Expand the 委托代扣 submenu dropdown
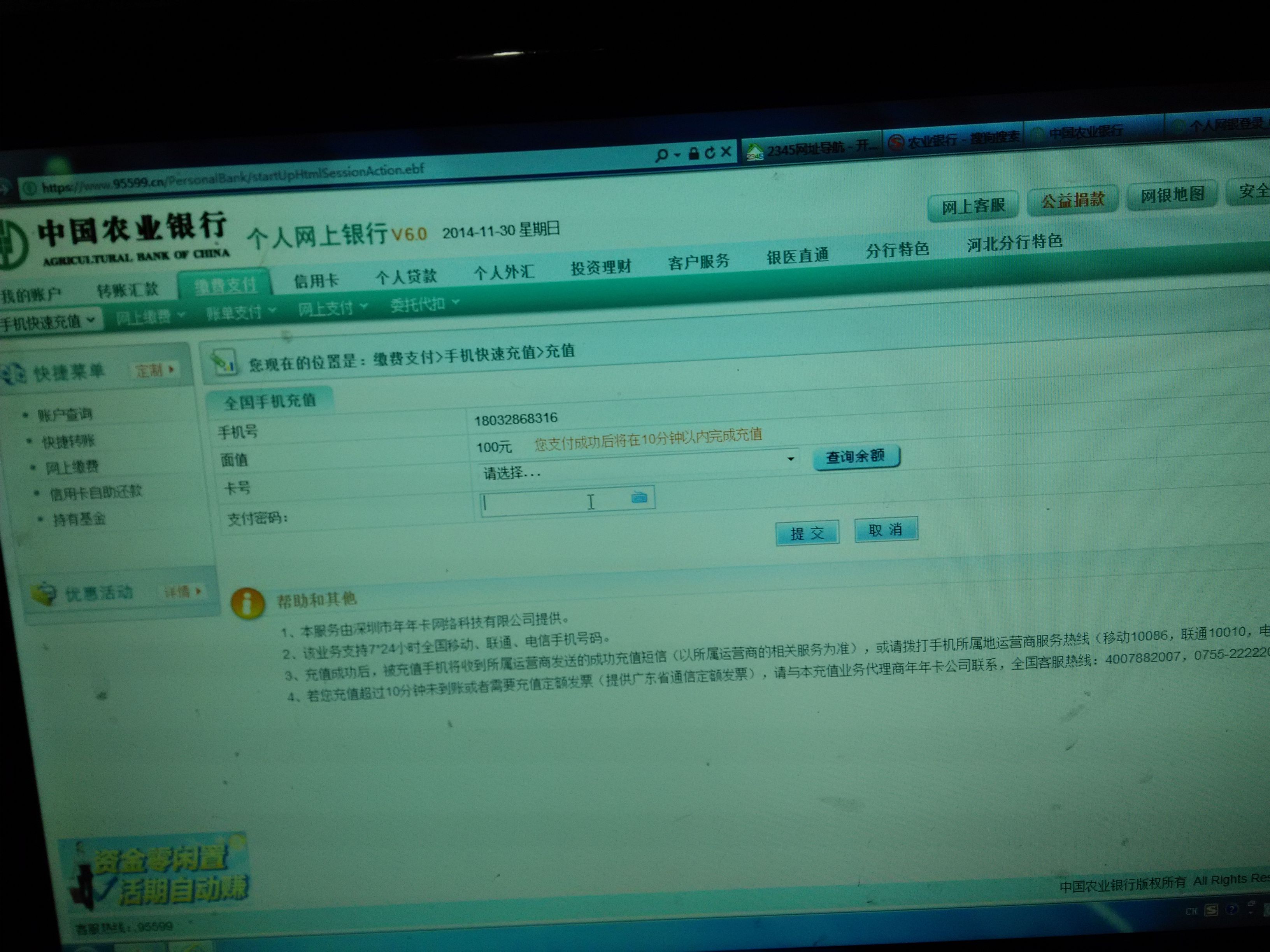 coord(424,304)
